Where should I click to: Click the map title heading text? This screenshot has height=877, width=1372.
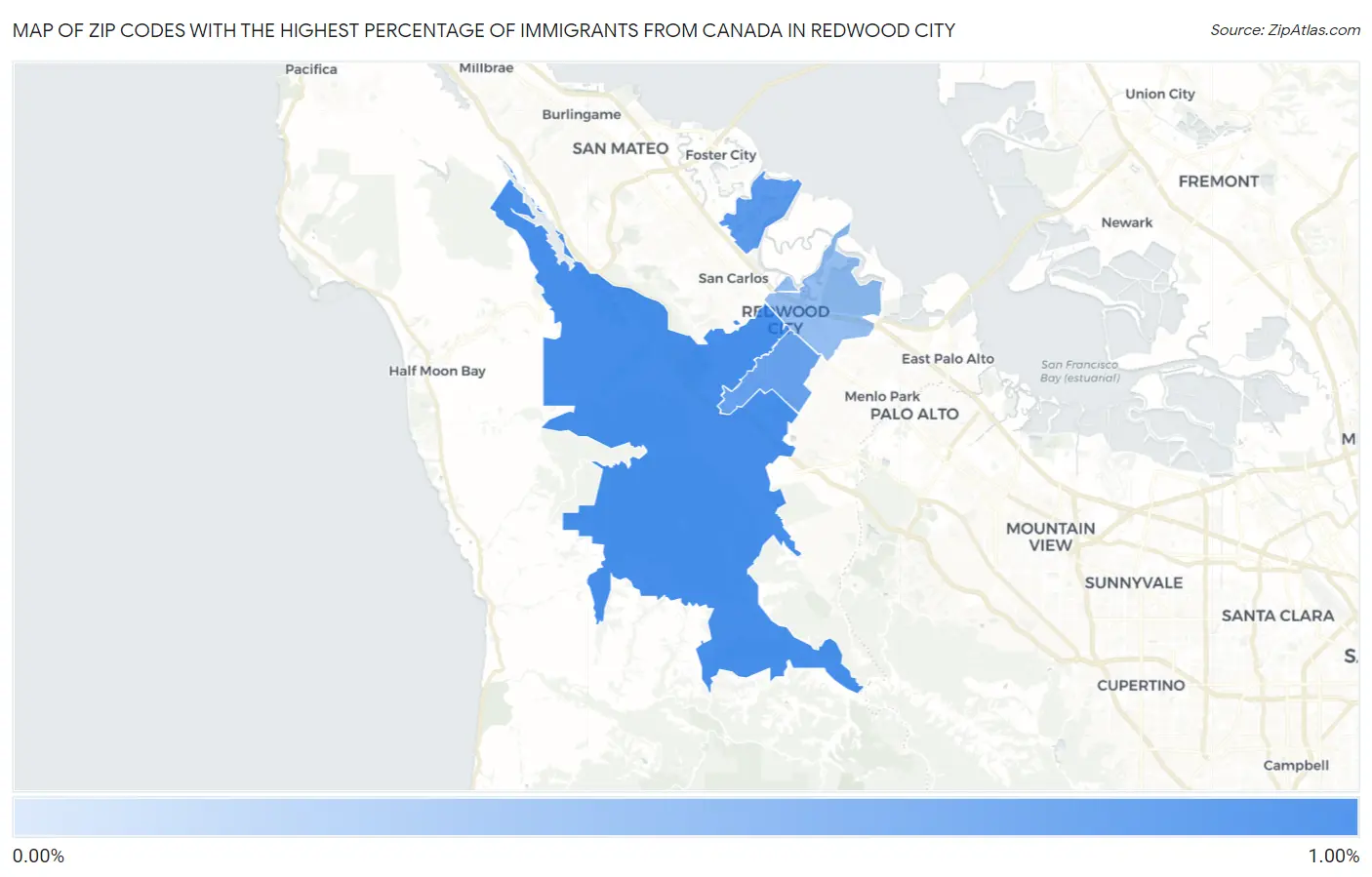click(x=484, y=30)
